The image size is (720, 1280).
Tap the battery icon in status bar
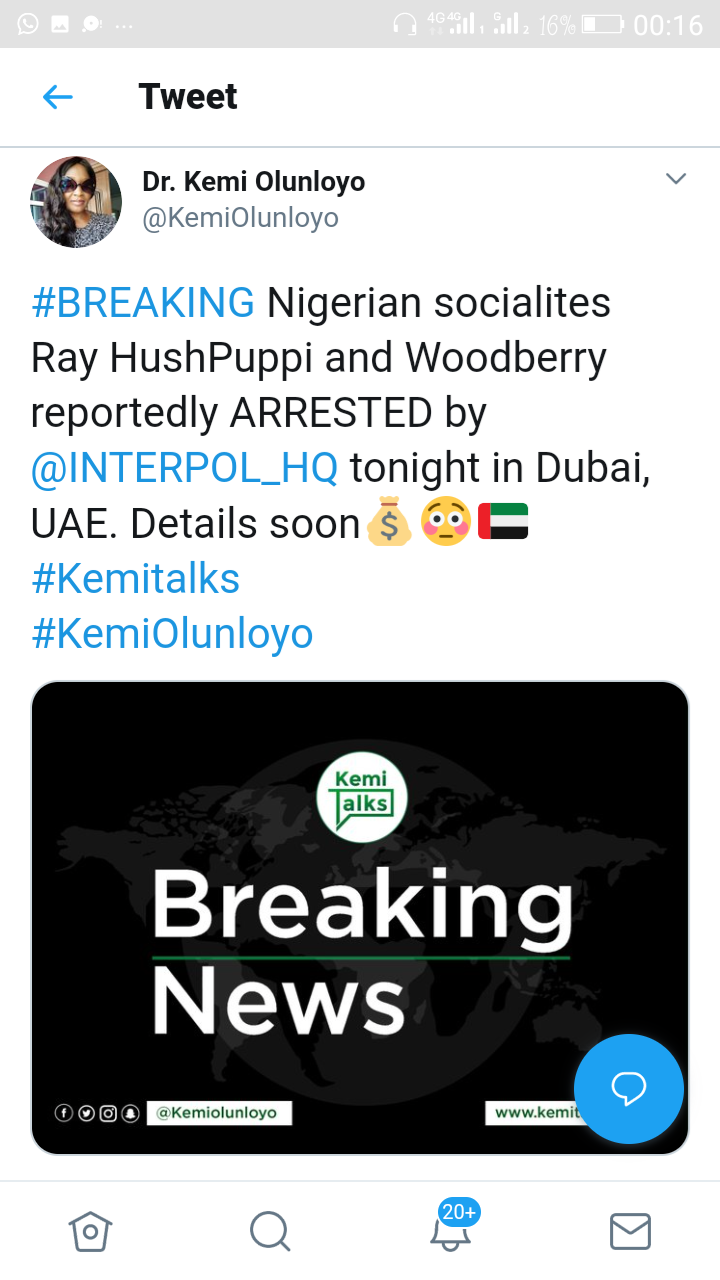tap(602, 24)
